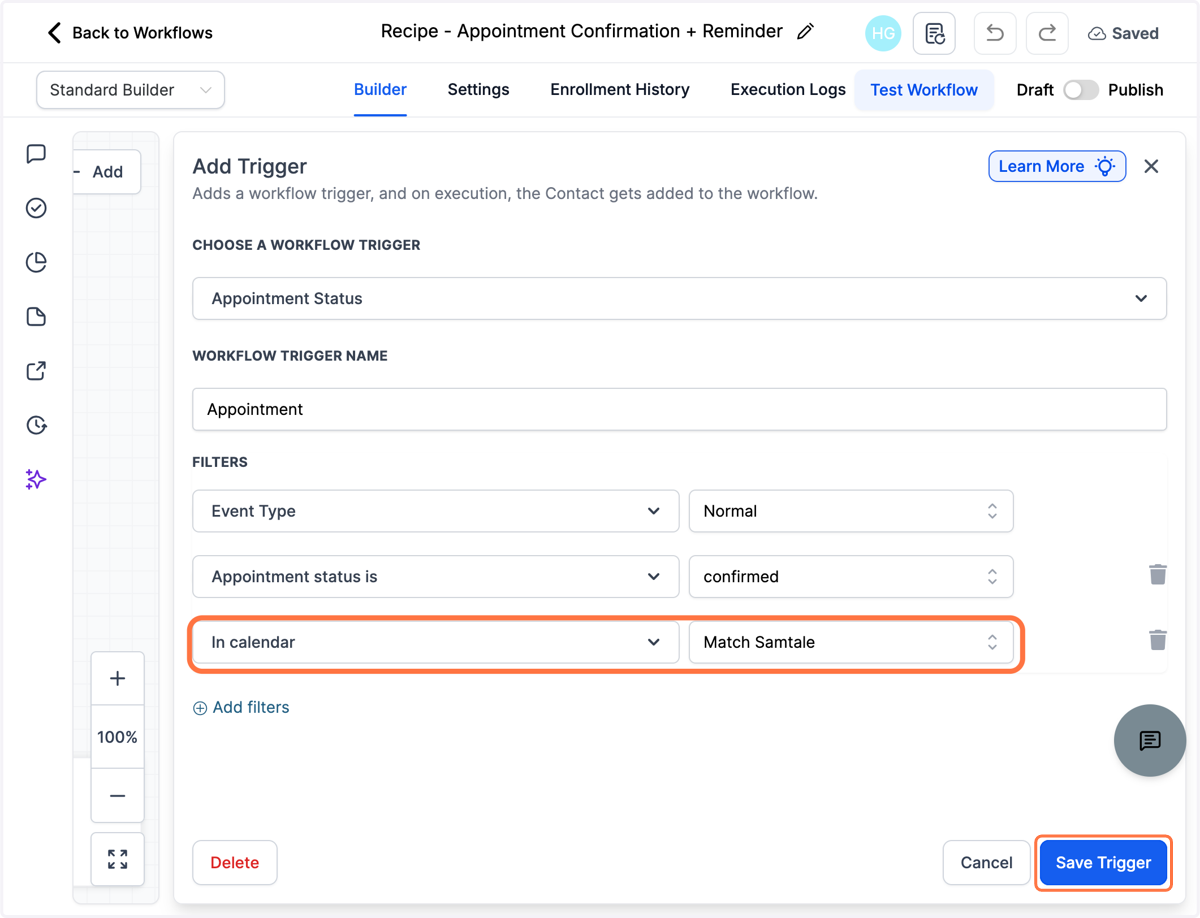This screenshot has height=918, width=1200.
Task: Open the Standard Builder dropdown
Action: point(130,90)
